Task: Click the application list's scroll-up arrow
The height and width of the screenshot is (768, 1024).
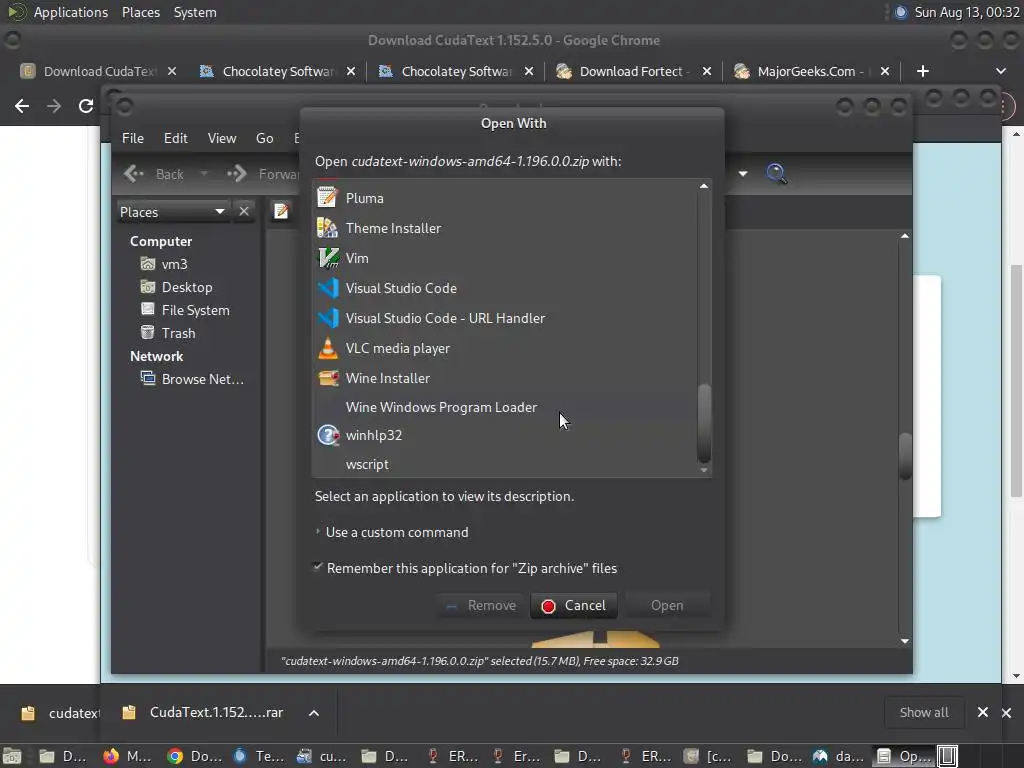Action: pos(704,186)
